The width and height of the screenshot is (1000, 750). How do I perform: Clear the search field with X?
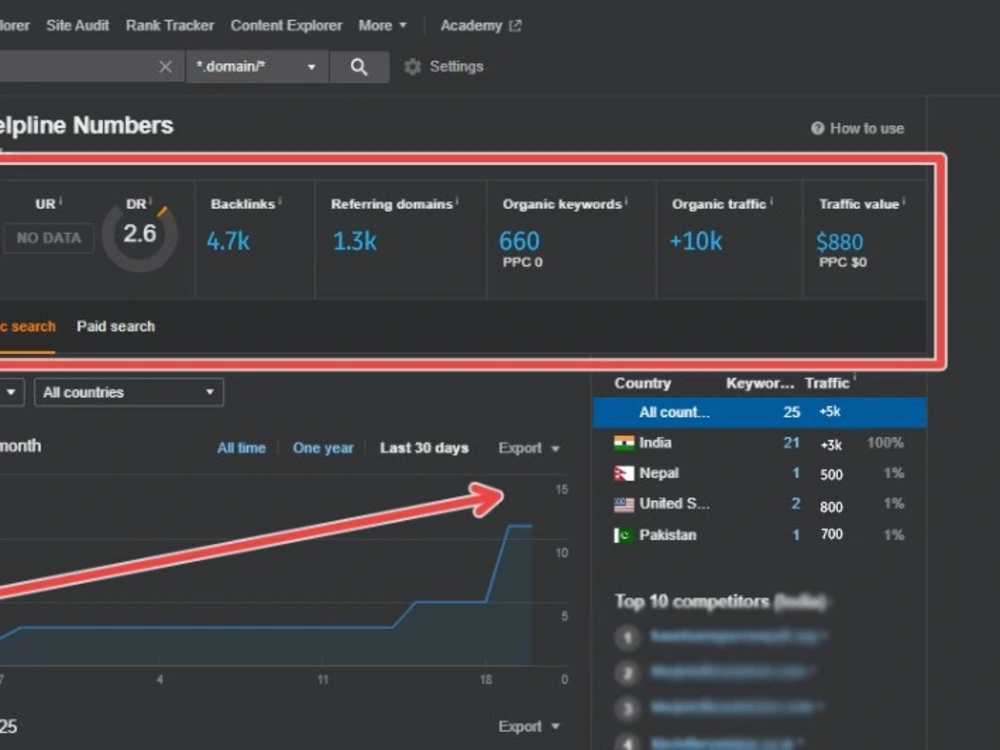165,67
